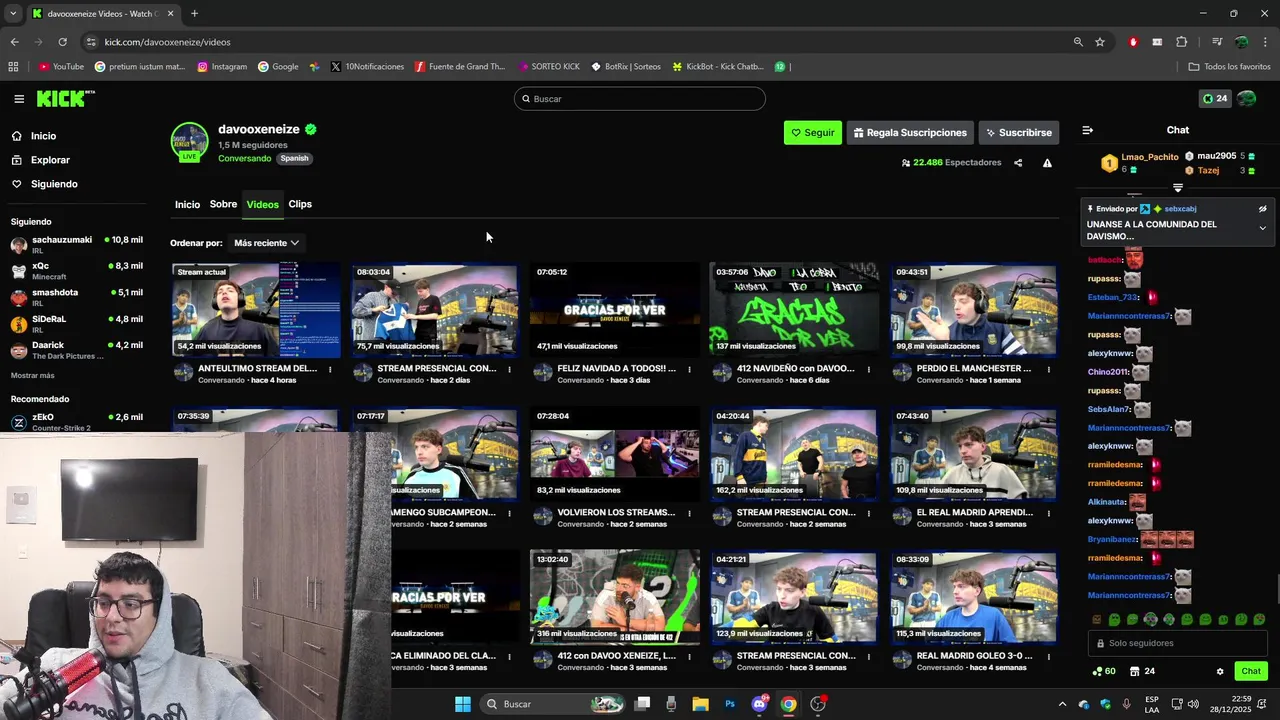Open the Windows Start menu
The image size is (1280, 720).
[x=463, y=704]
